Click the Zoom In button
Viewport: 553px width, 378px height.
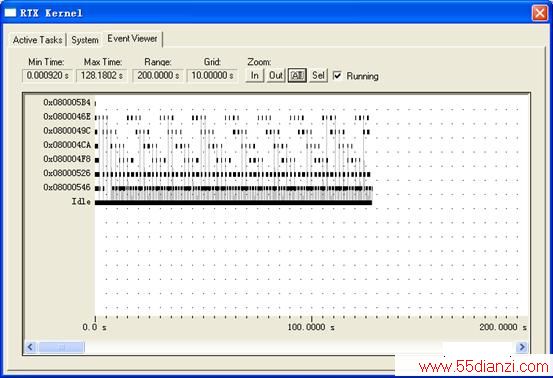255,75
